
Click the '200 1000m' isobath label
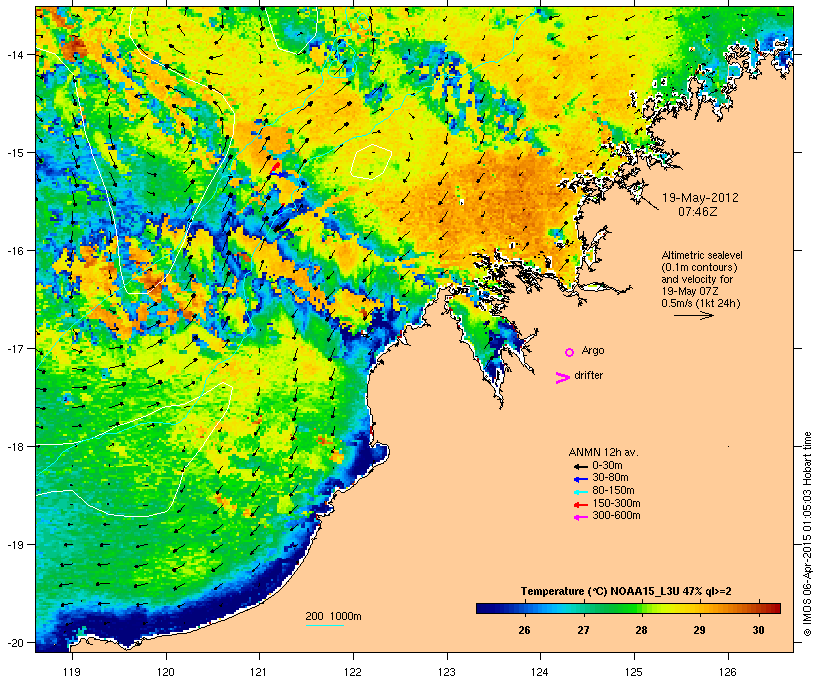[x=333, y=616]
